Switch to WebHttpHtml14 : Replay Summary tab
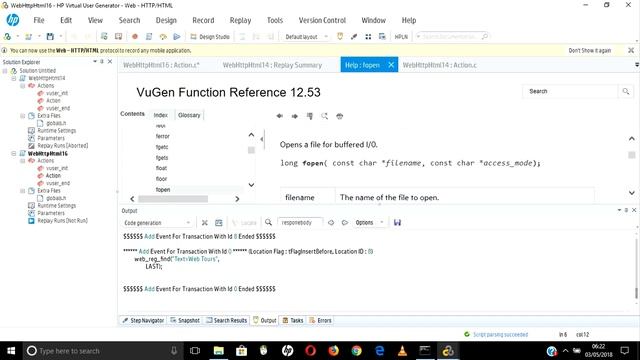 click(x=272, y=65)
